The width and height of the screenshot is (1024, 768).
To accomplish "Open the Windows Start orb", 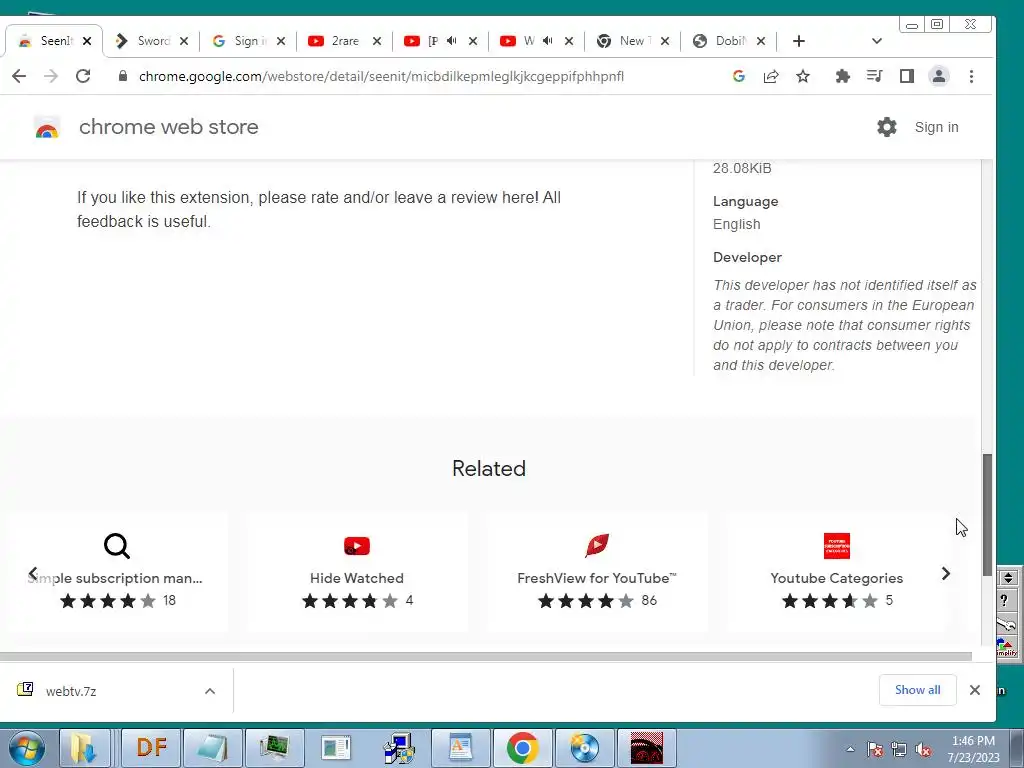I will 27,748.
